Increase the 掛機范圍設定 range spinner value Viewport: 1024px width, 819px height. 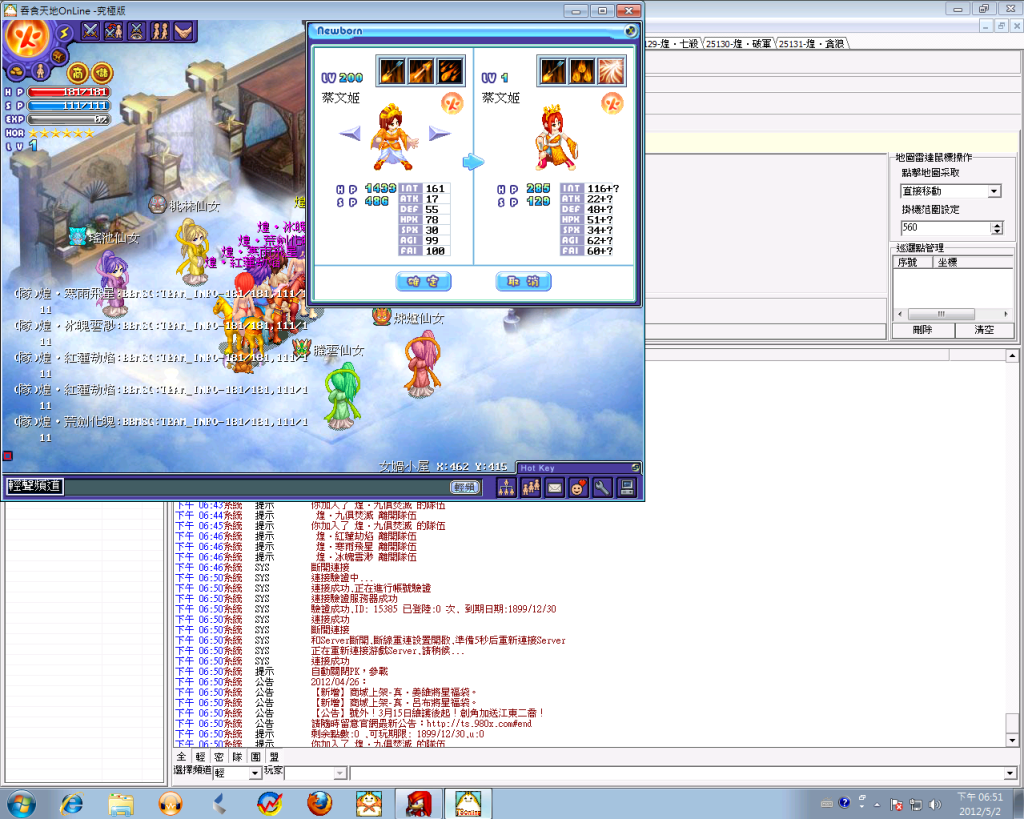click(997, 224)
